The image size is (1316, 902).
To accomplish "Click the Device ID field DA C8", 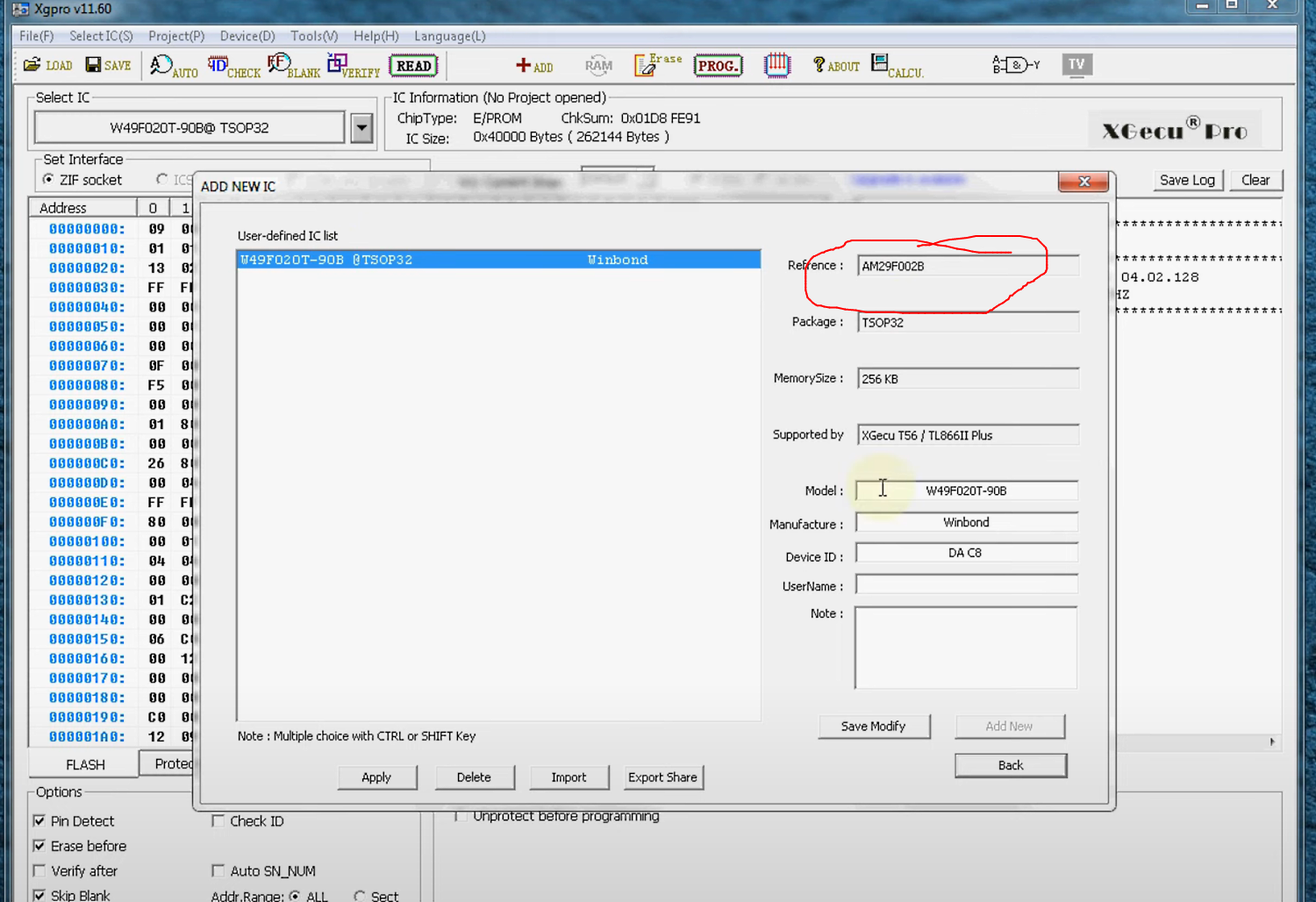I will tap(966, 553).
